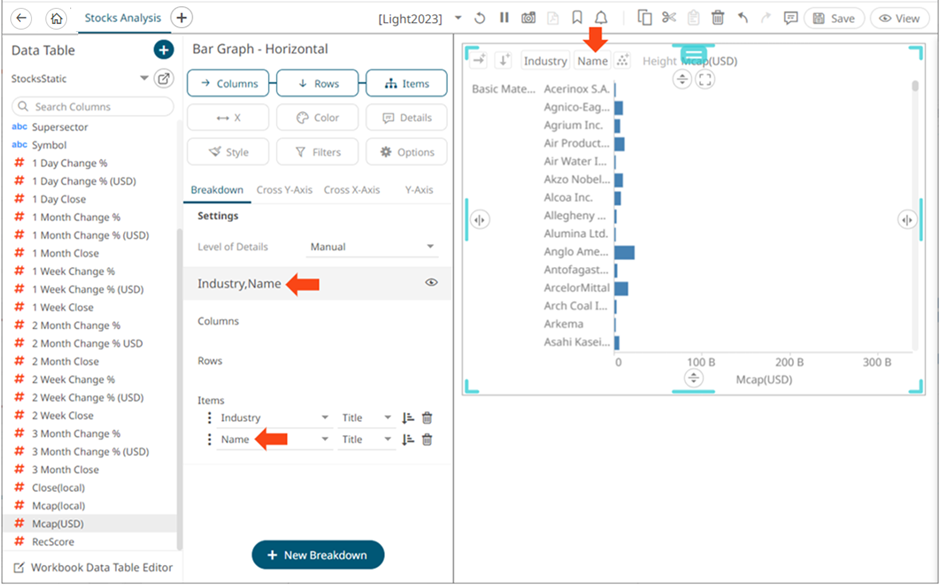
Task: Click the Save button
Action: 834,18
